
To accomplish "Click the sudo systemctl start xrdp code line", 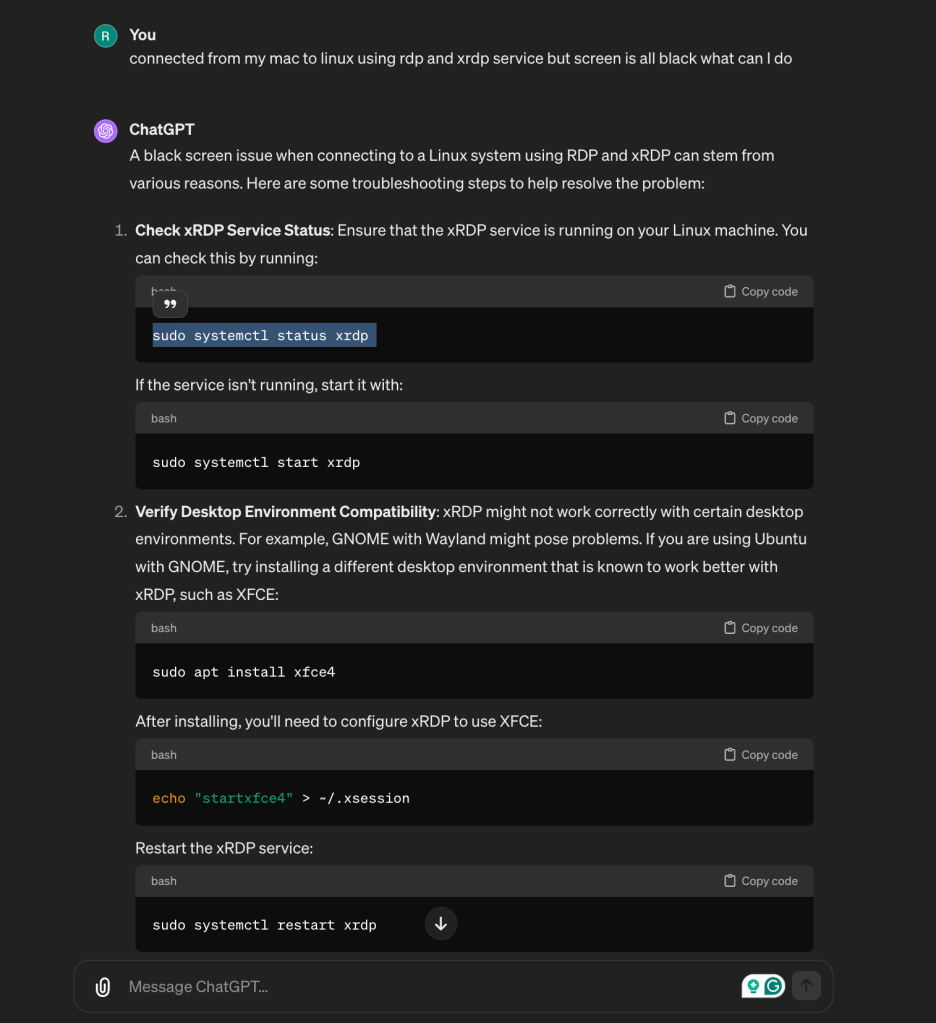I will [x=256, y=463].
